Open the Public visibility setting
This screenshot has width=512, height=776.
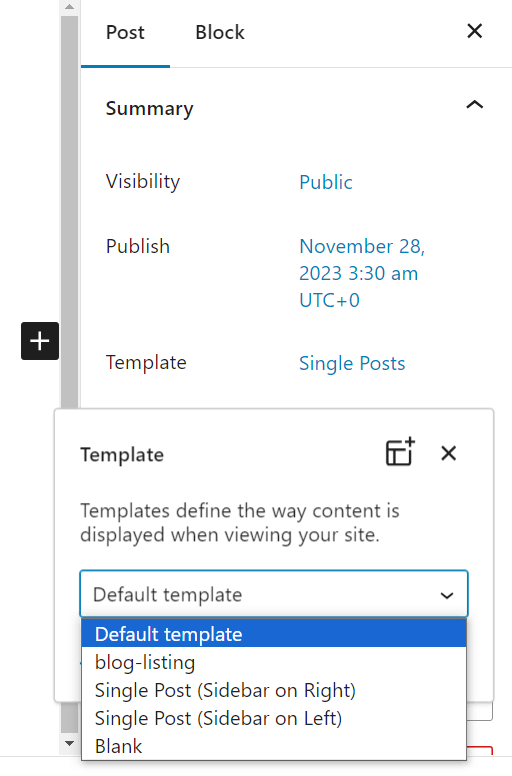pyautogui.click(x=326, y=182)
